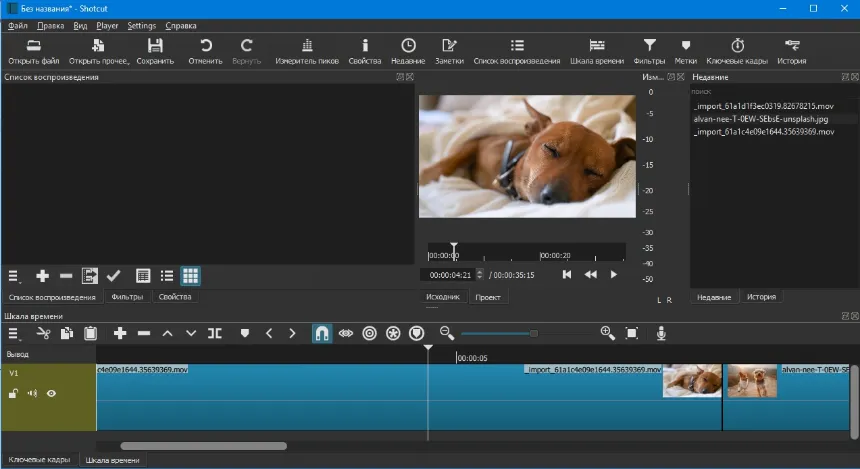This screenshot has width=860, height=469.
Task: Open a file with Открыть файл
Action: pos(33,52)
